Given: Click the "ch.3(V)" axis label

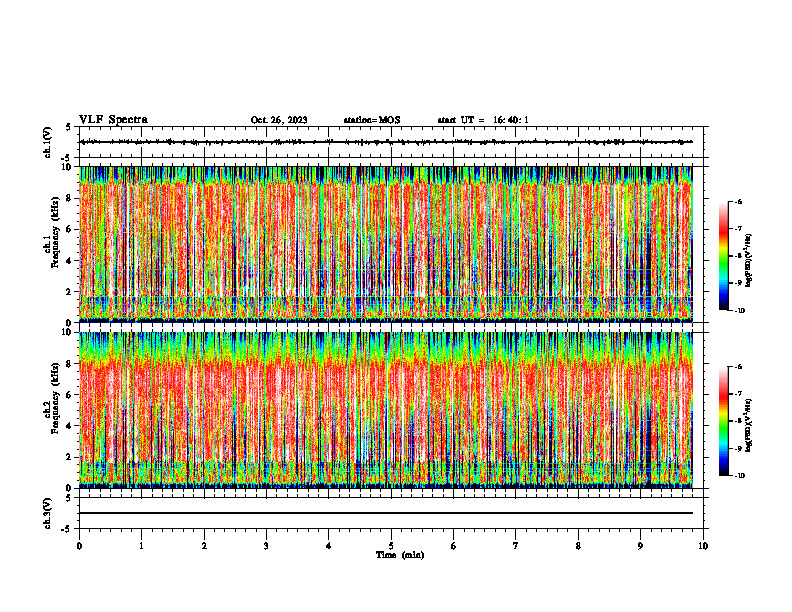Looking at the screenshot, I should coord(48,513).
